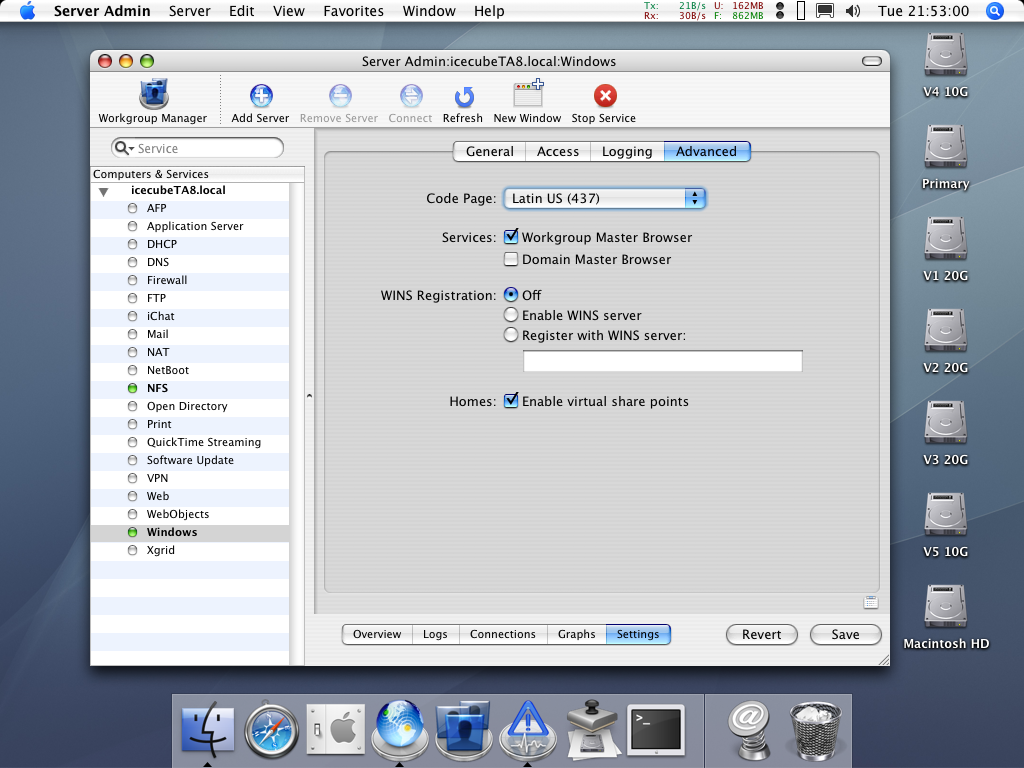This screenshot has height=768, width=1024.
Task: Open Spotlight search in the menu bar
Action: 994,11
